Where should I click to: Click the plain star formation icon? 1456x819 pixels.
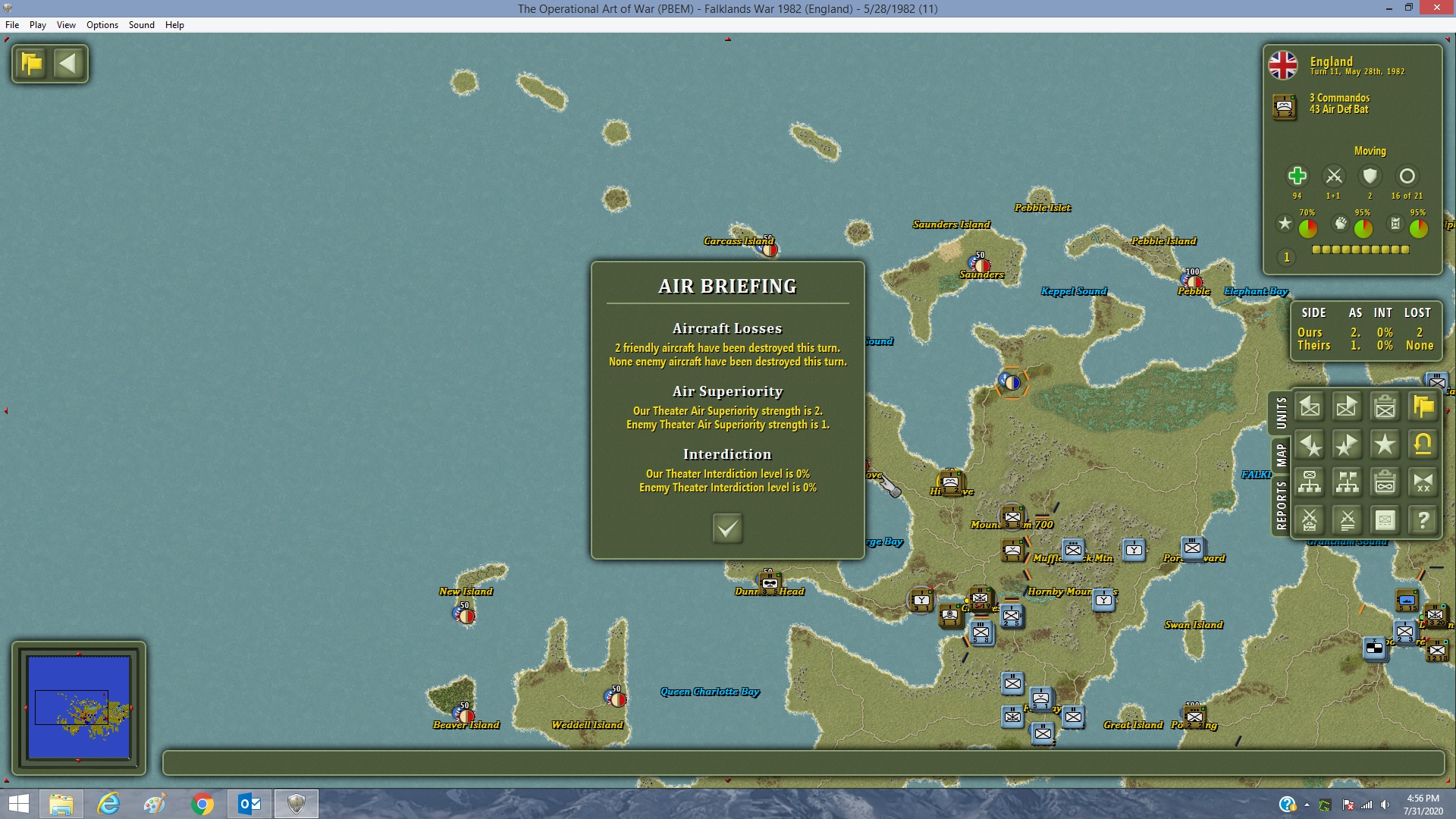tap(1385, 444)
